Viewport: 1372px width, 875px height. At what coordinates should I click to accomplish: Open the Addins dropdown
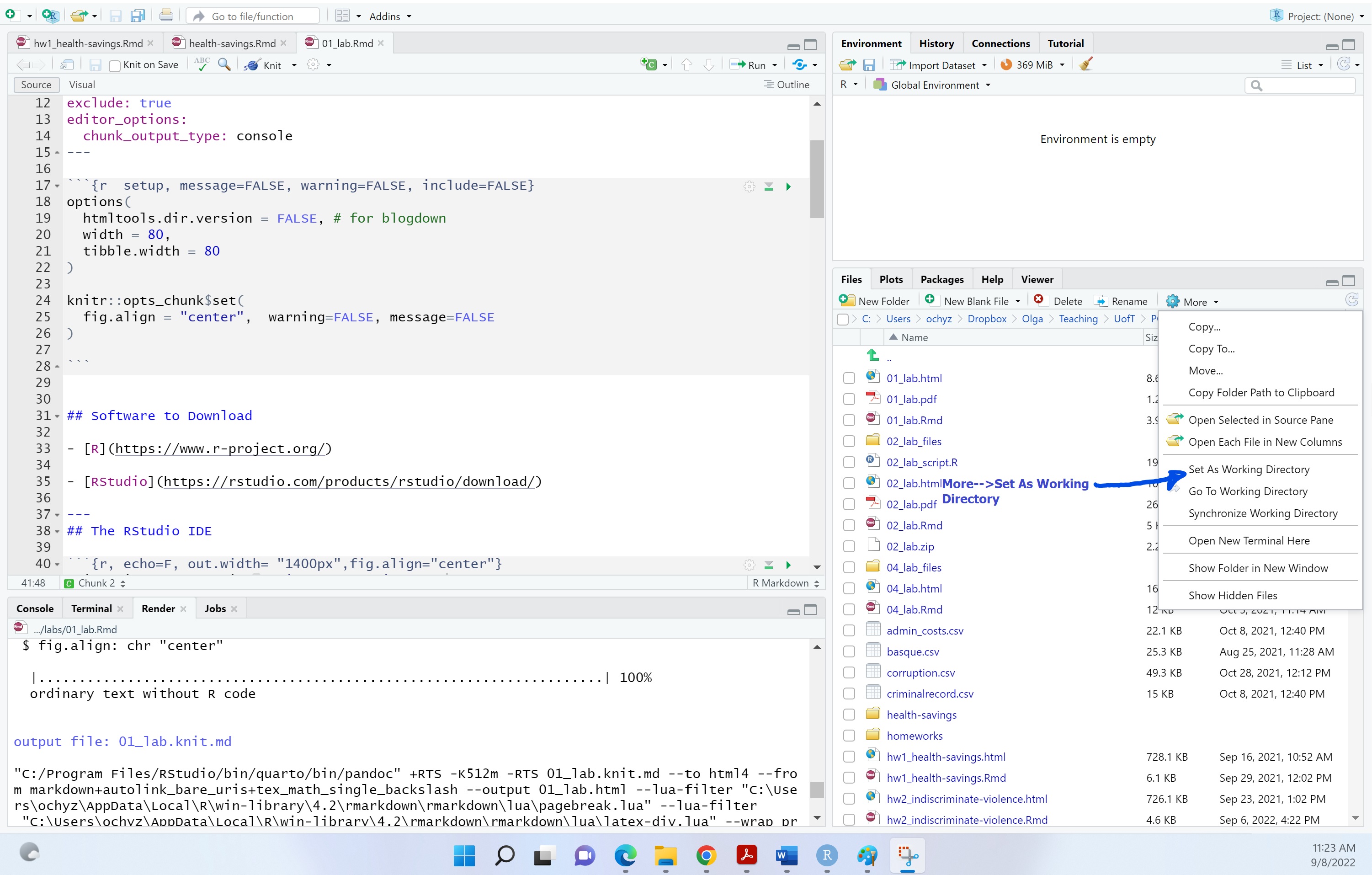click(x=390, y=16)
